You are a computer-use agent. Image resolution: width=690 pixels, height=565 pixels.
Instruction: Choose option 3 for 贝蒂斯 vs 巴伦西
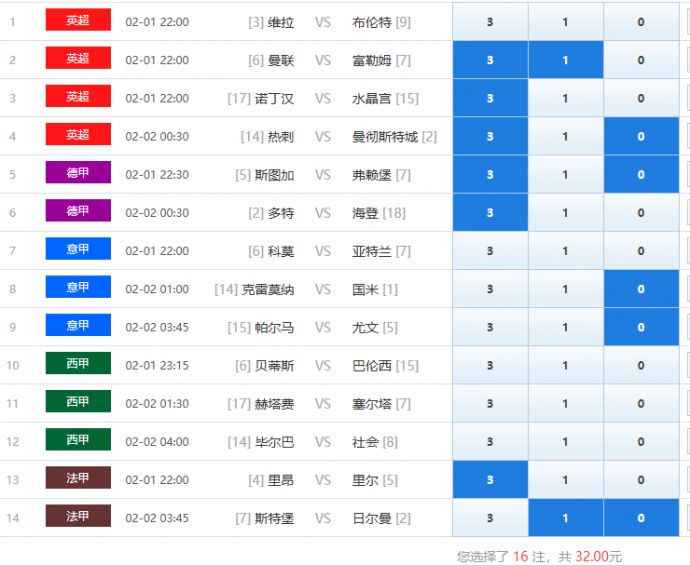(x=490, y=366)
